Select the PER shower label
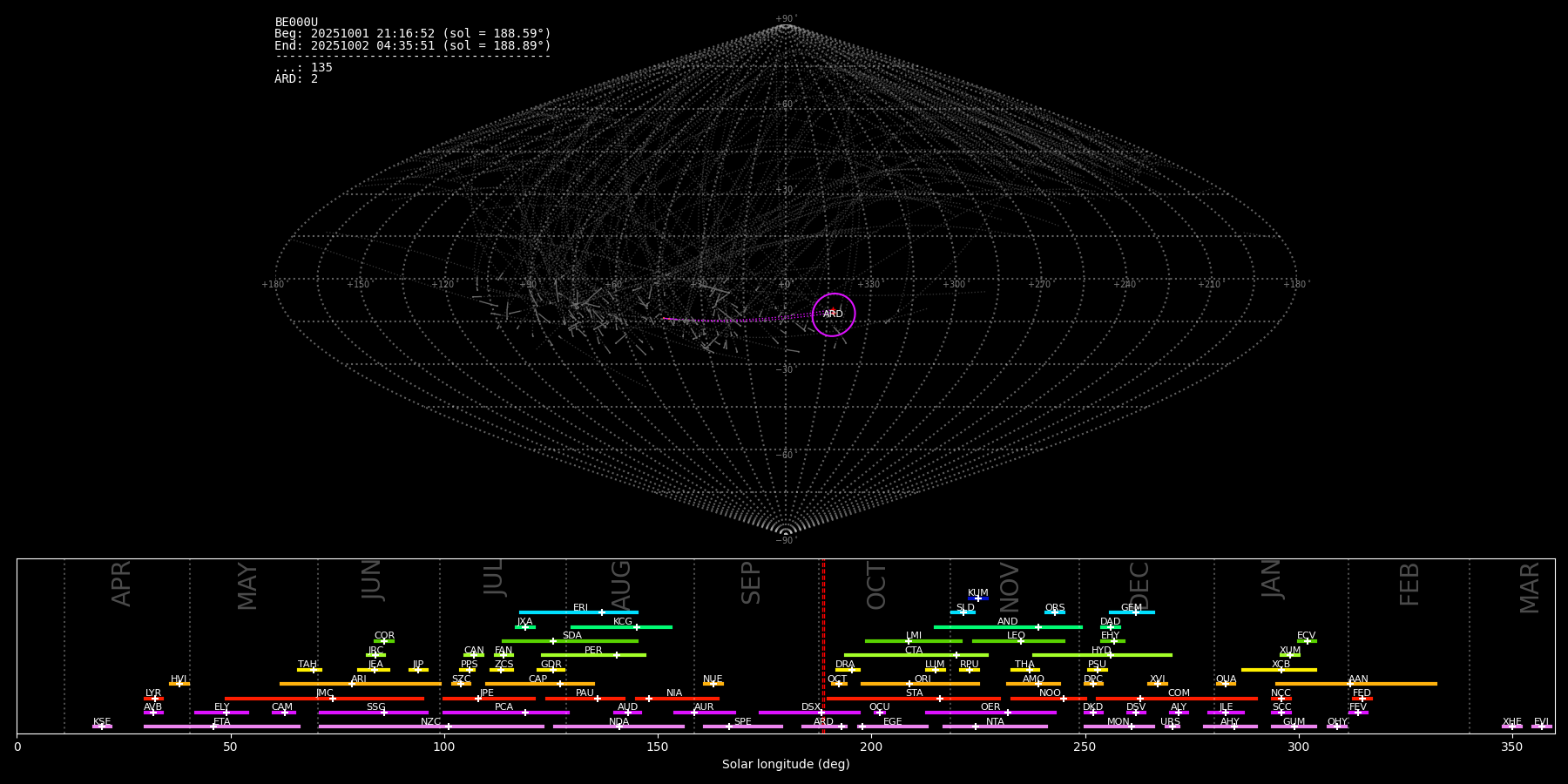Viewport: 1568px width, 784px height. tap(593, 651)
